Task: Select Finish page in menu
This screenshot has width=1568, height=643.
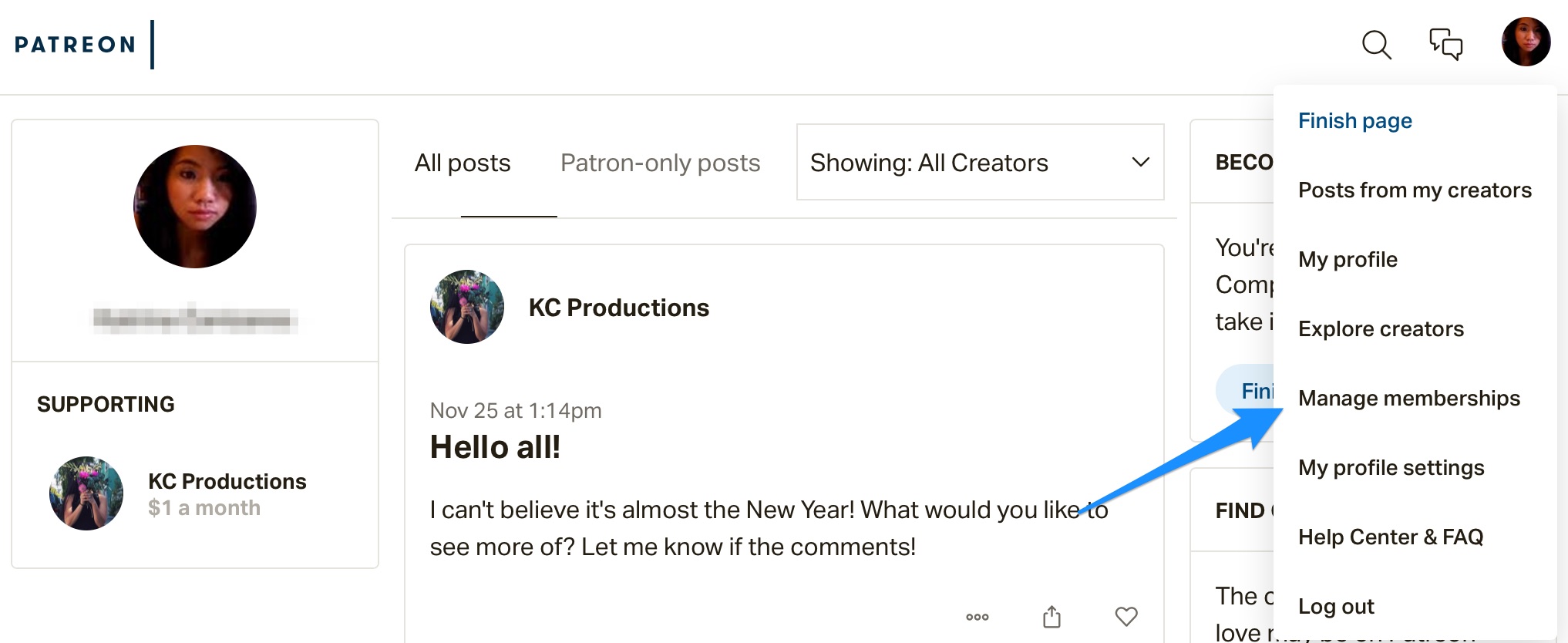Action: coord(1354,121)
